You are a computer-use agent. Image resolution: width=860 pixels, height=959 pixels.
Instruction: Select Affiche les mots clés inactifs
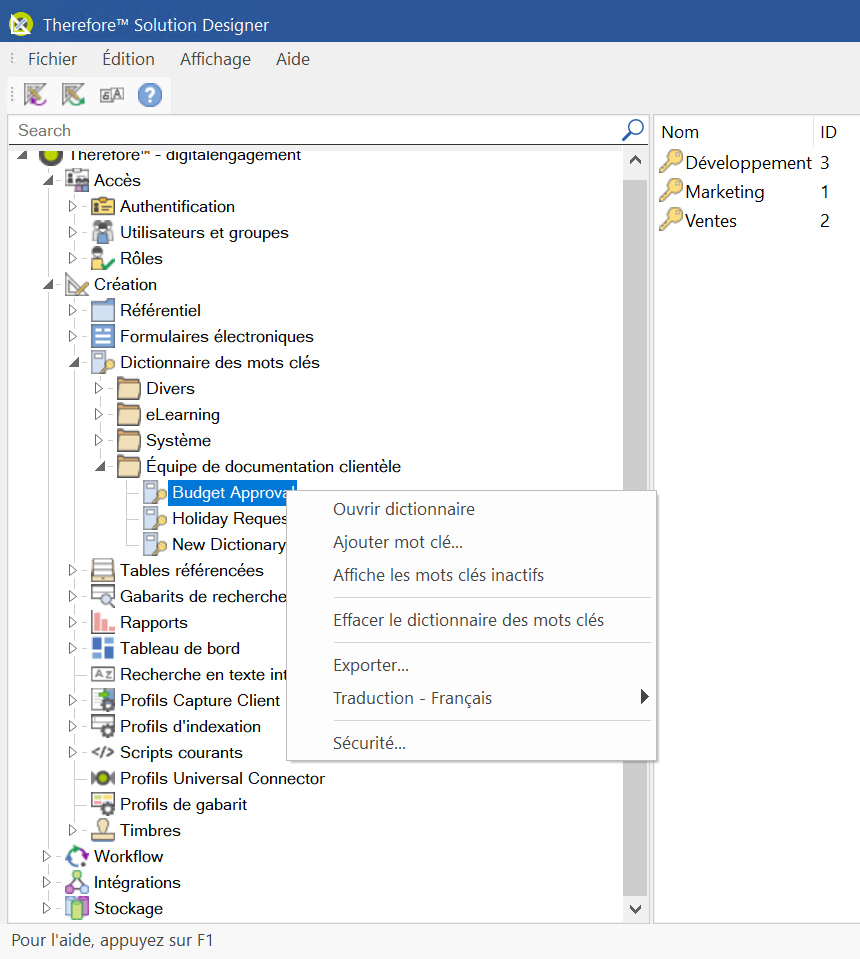(x=472, y=575)
